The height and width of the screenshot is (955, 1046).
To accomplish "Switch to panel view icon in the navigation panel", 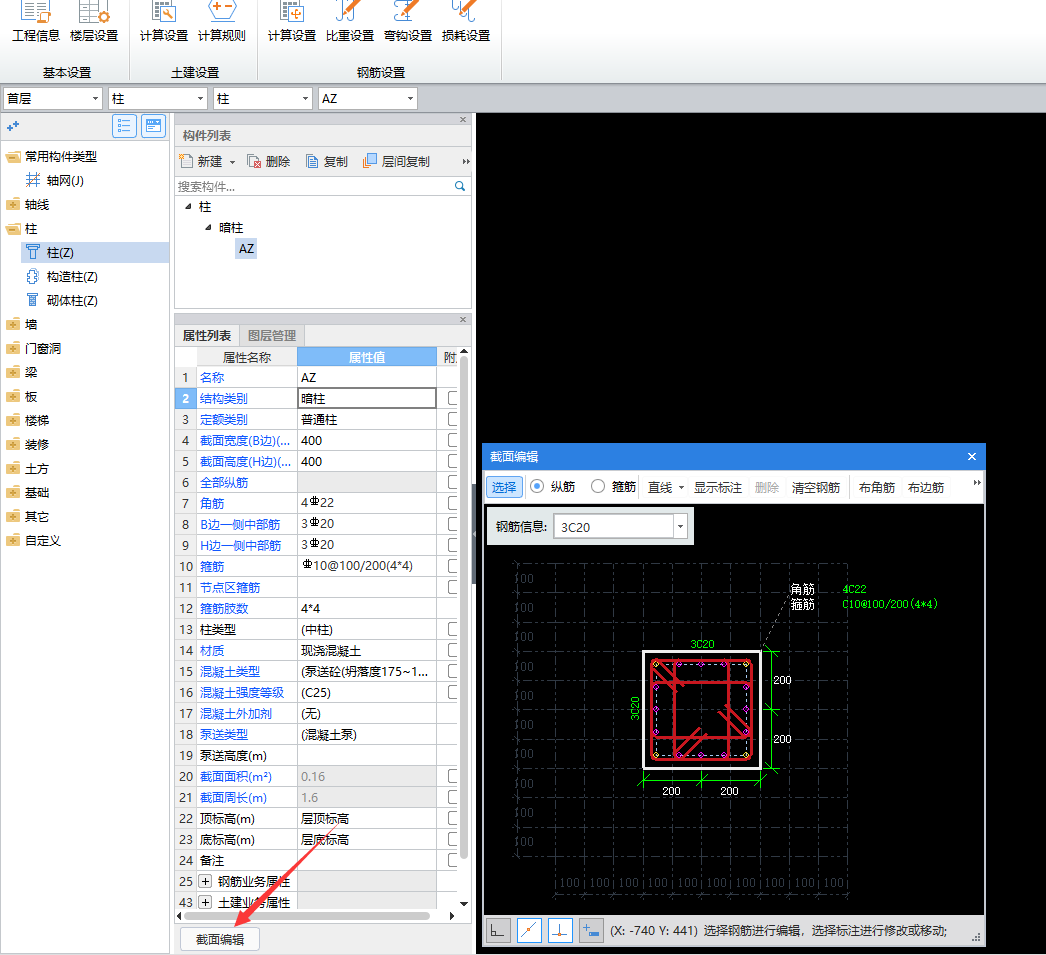I will tap(153, 126).
